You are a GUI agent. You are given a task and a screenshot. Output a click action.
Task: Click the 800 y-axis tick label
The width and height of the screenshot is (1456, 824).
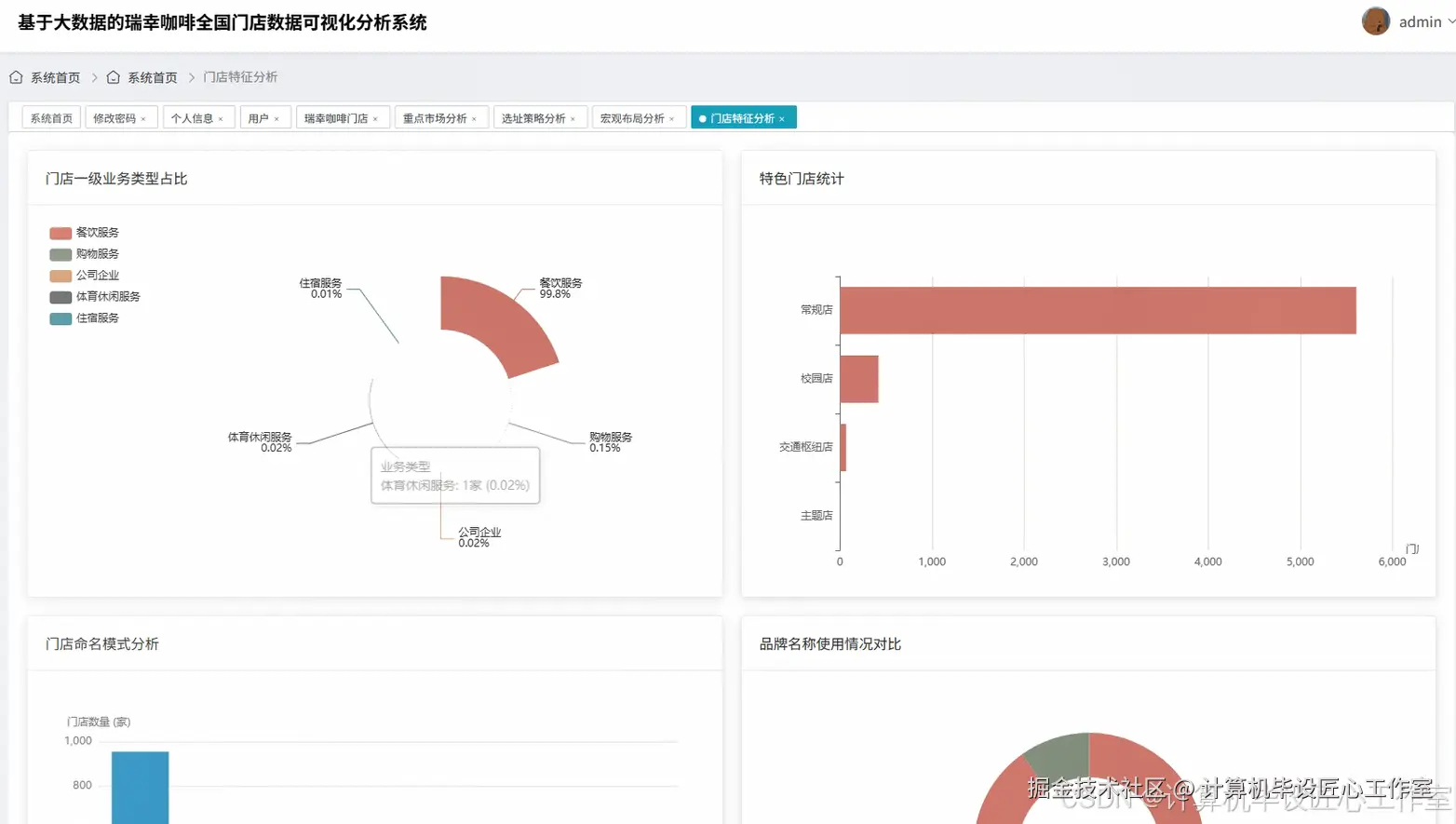pos(82,786)
